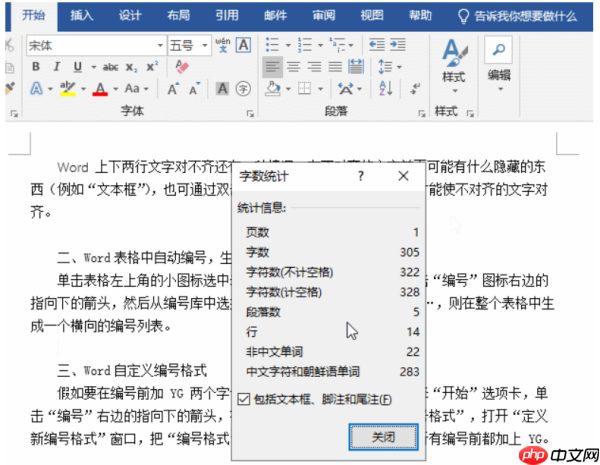Align text left
600x465 pixels.
point(272,67)
